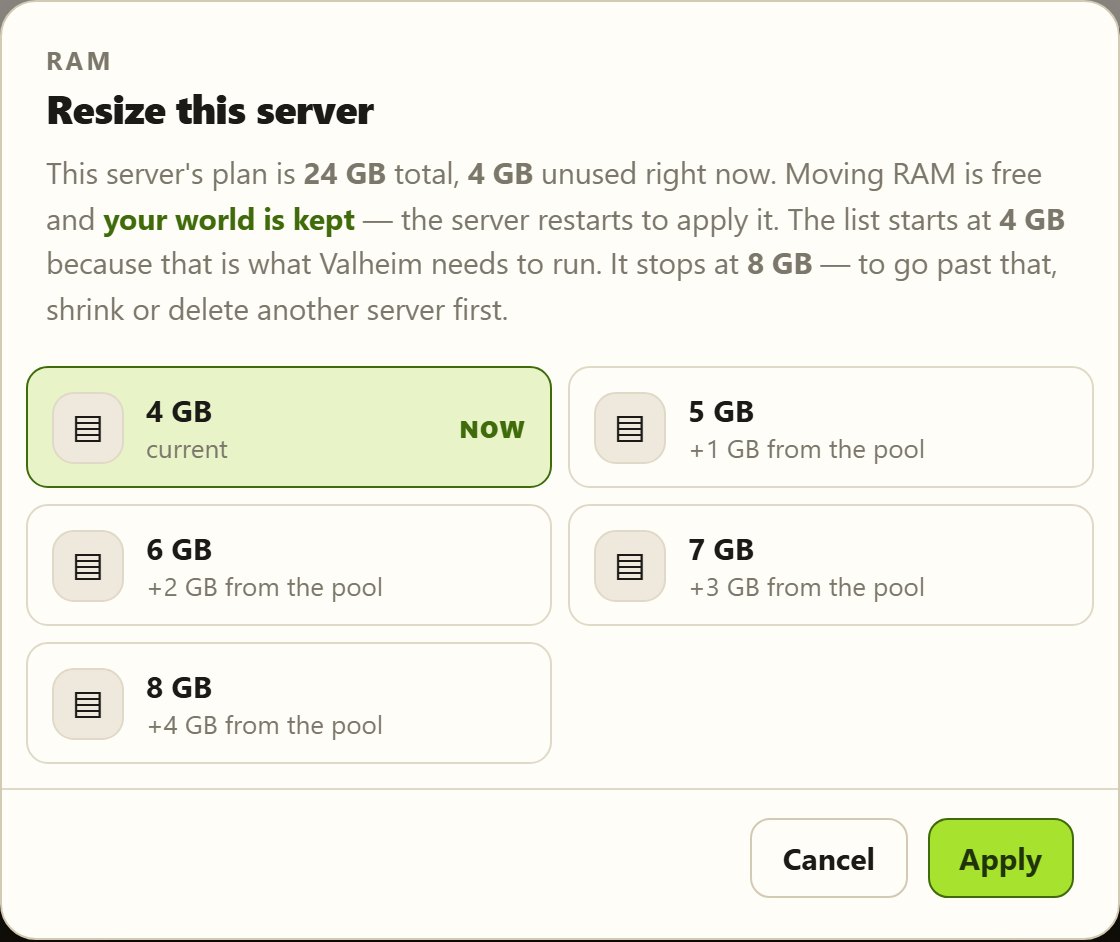Viewport: 1120px width, 942px height.
Task: Select the 7 GB RAM option
Action: tap(831, 565)
